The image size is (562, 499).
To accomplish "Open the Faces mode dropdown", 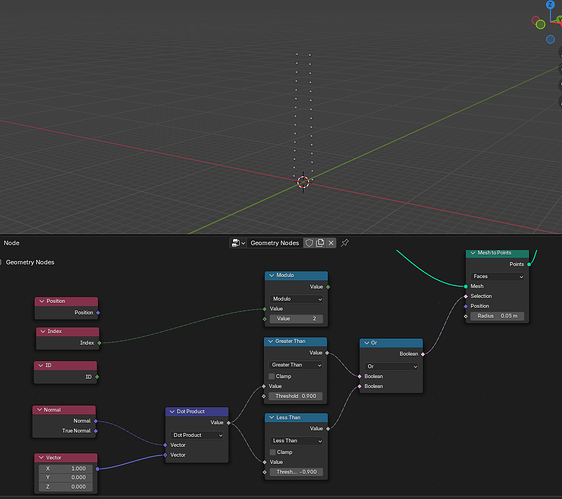I will coord(497,276).
